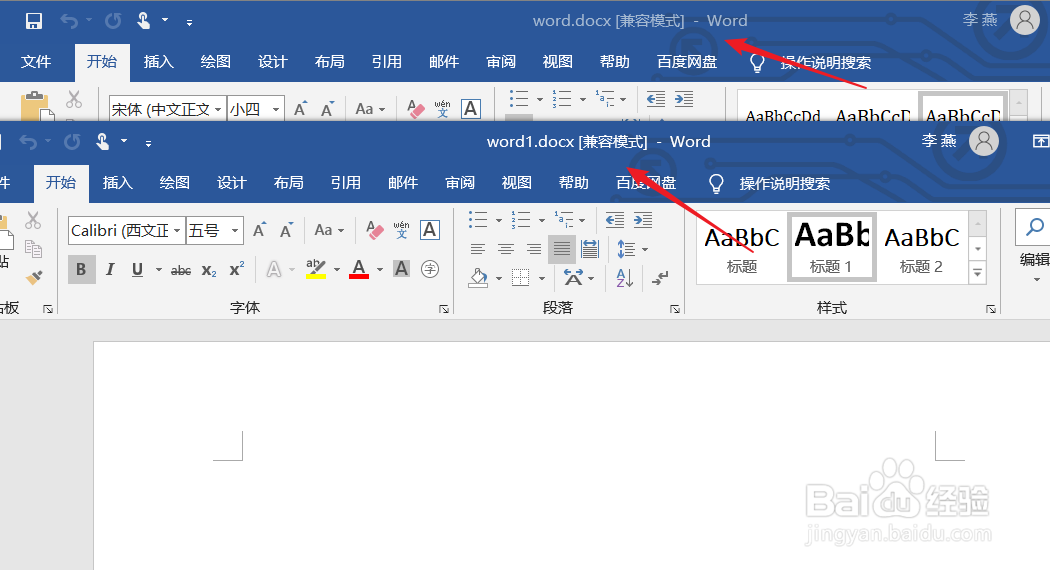
Task: Open 设计 tab in word1.docx window
Action: [232, 183]
